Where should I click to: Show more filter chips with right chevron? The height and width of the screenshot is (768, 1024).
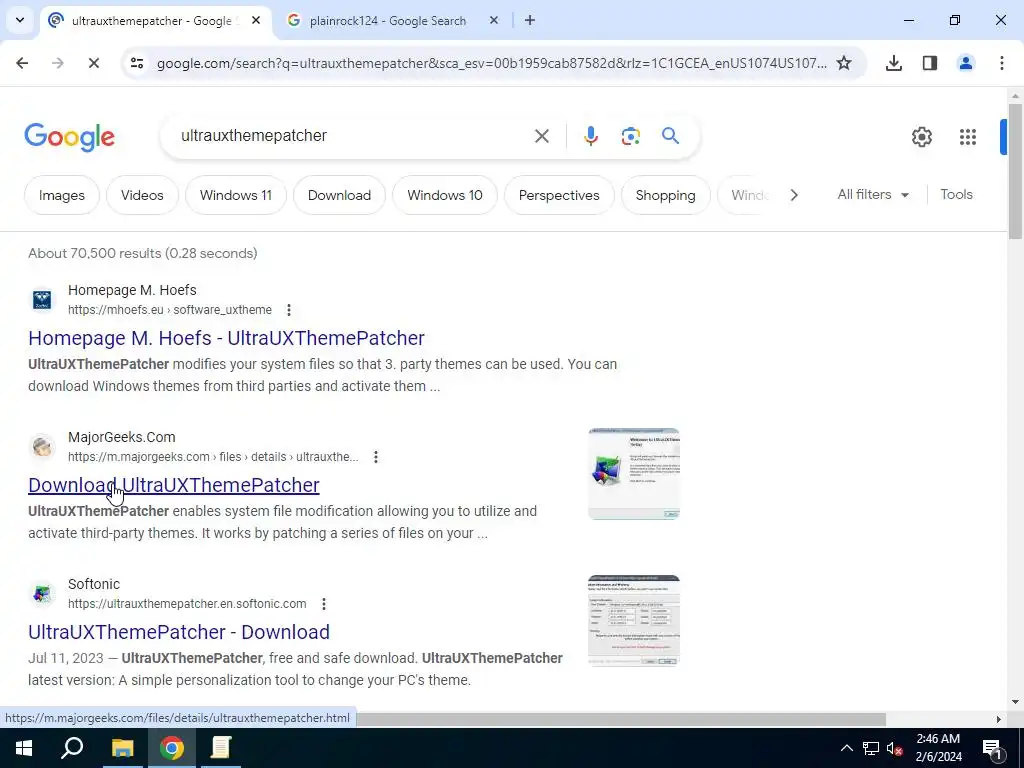[x=793, y=195]
